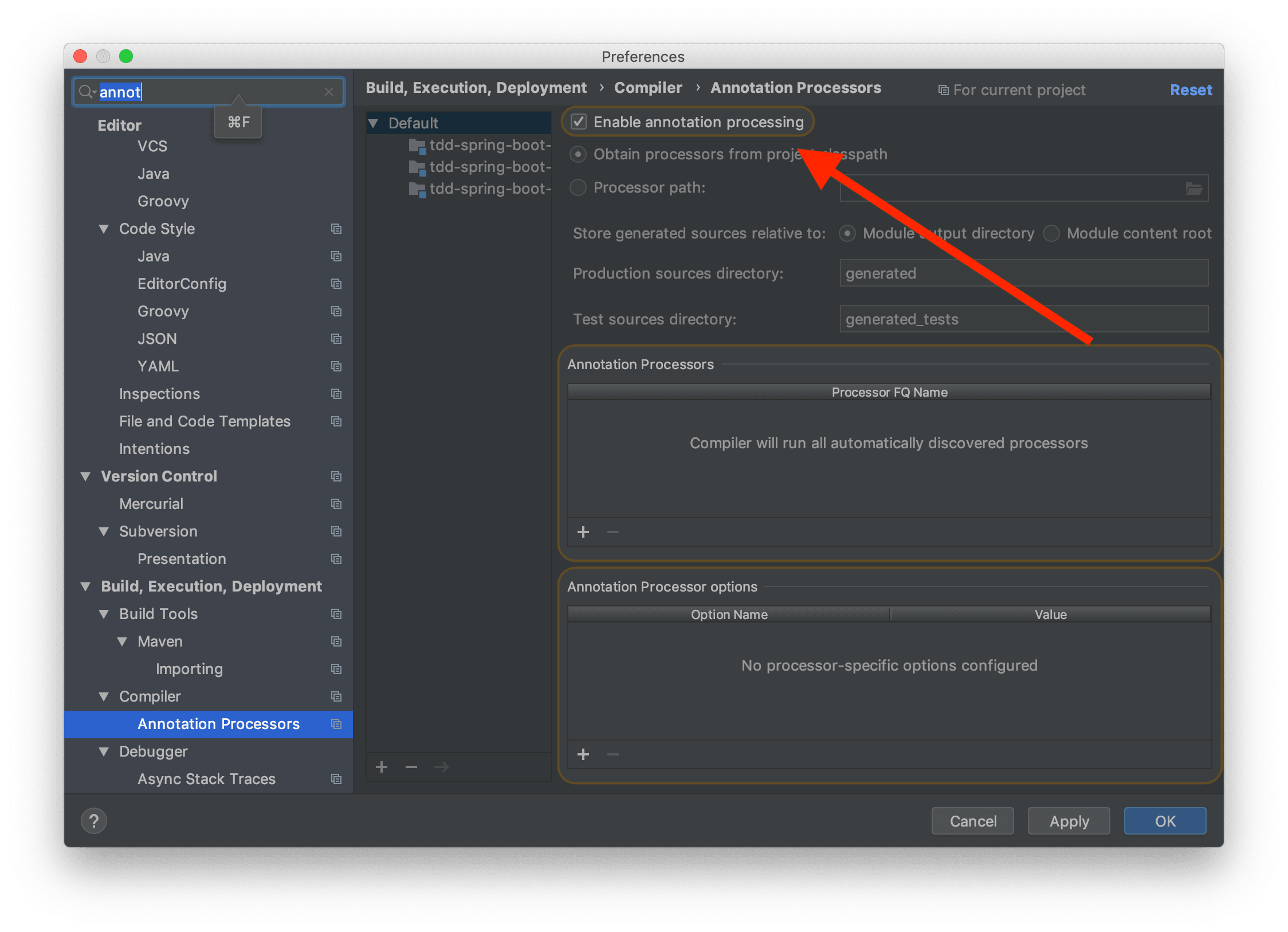The height and width of the screenshot is (932, 1288).
Task: Remove profile using minus icon below profile list
Action: pyautogui.click(x=411, y=767)
